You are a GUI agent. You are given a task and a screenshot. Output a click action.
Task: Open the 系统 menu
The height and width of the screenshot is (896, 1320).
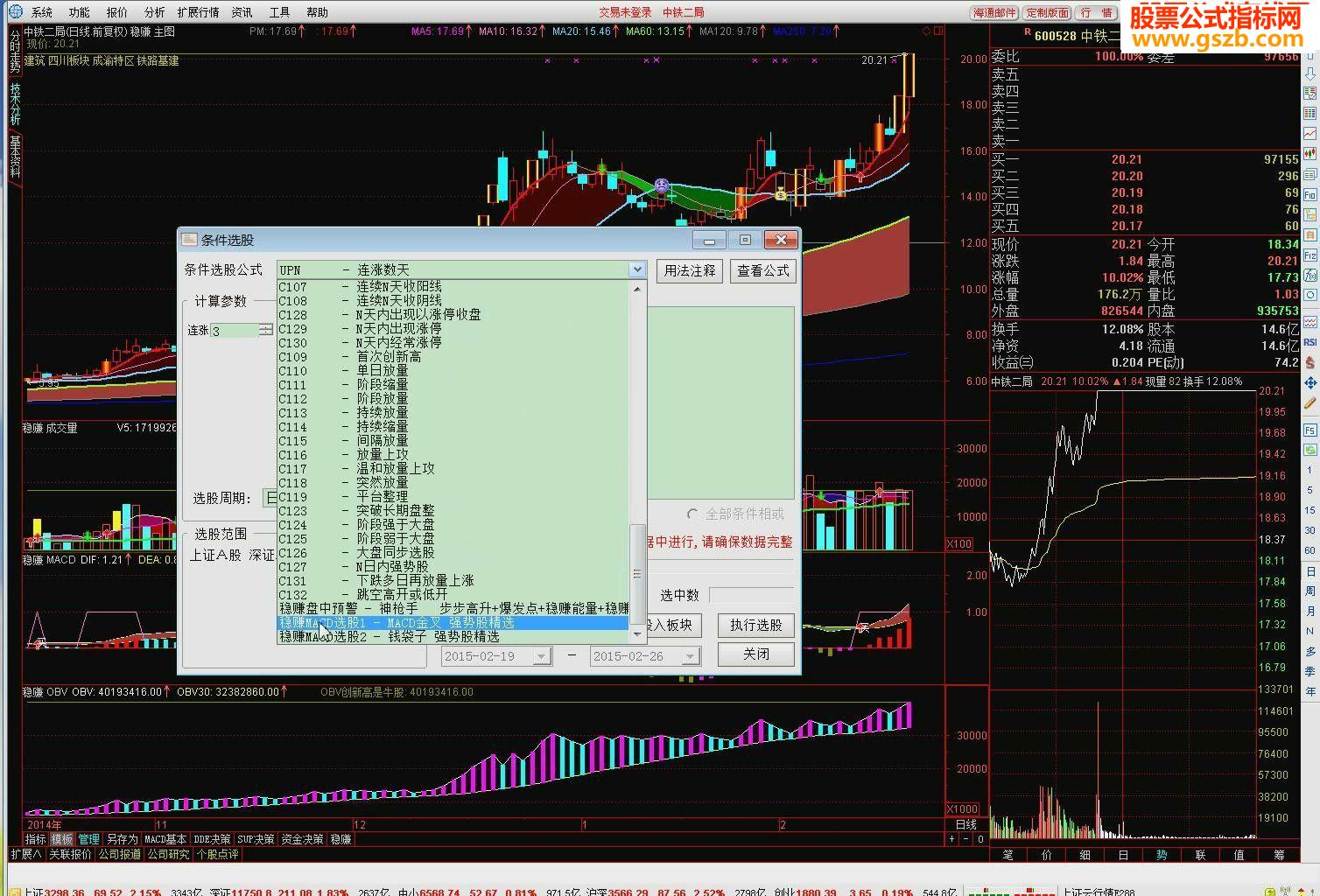point(42,12)
